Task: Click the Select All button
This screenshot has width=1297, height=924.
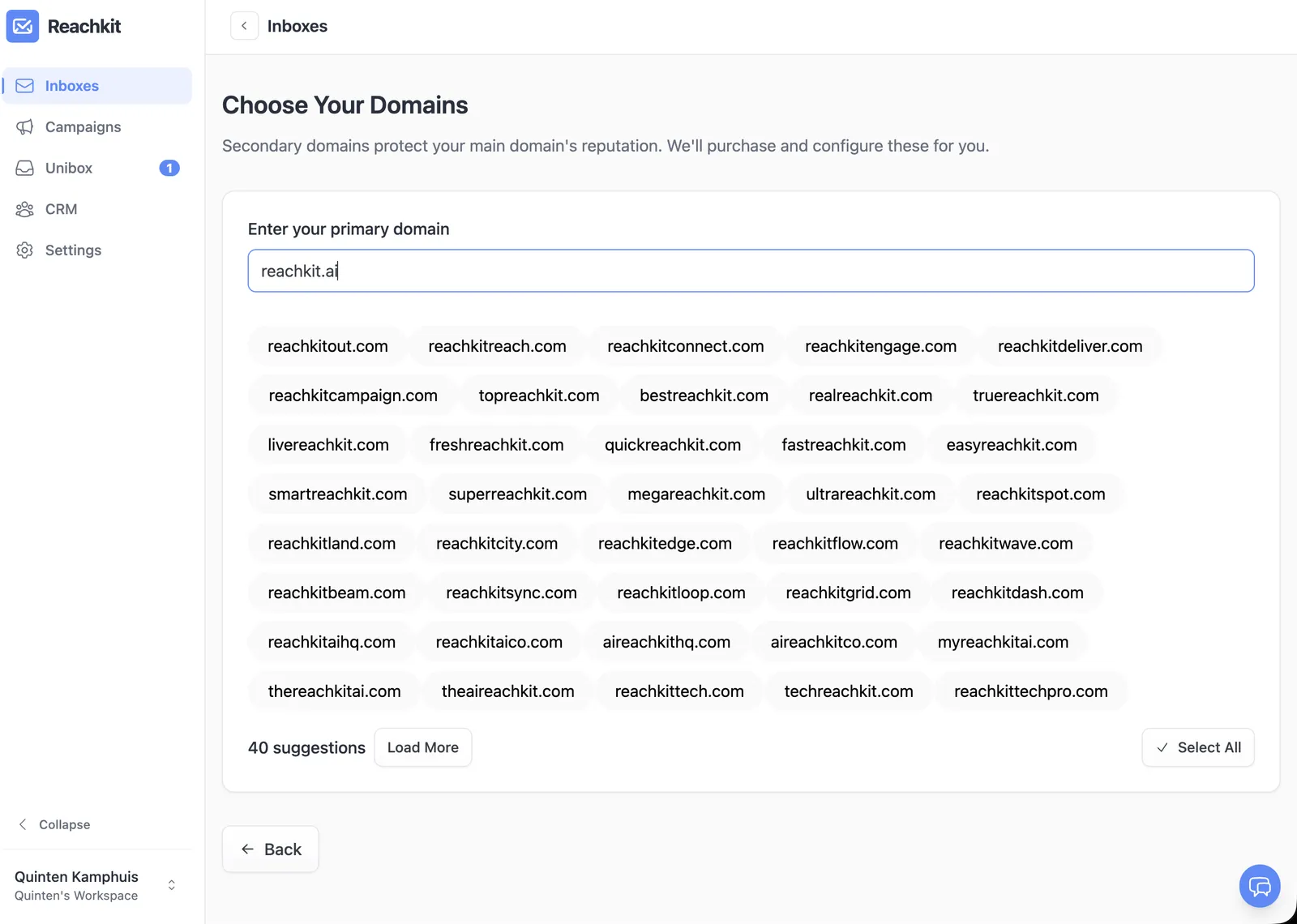Action: [1198, 747]
